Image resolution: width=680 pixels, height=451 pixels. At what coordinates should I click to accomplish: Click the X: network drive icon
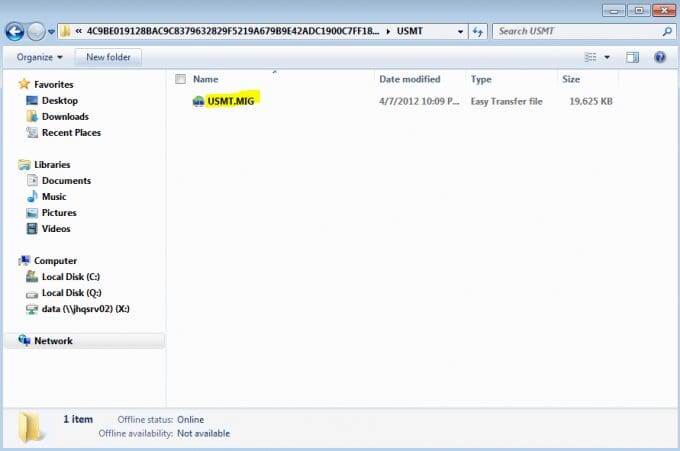(x=32, y=310)
